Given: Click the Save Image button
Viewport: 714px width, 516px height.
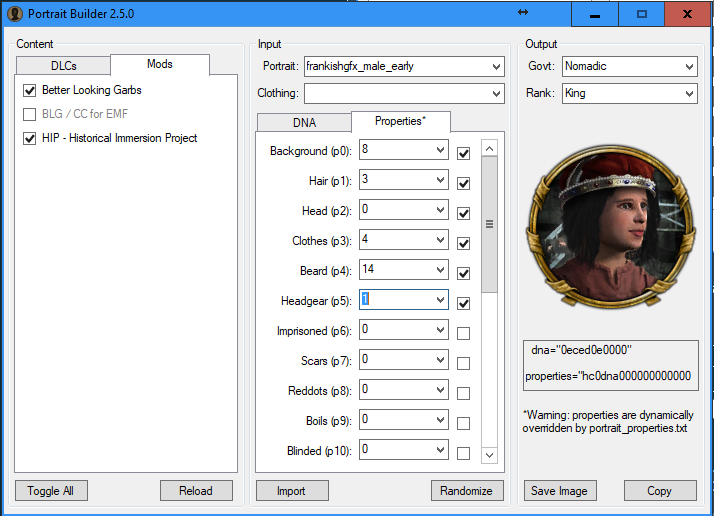Looking at the screenshot, I should tap(560, 490).
